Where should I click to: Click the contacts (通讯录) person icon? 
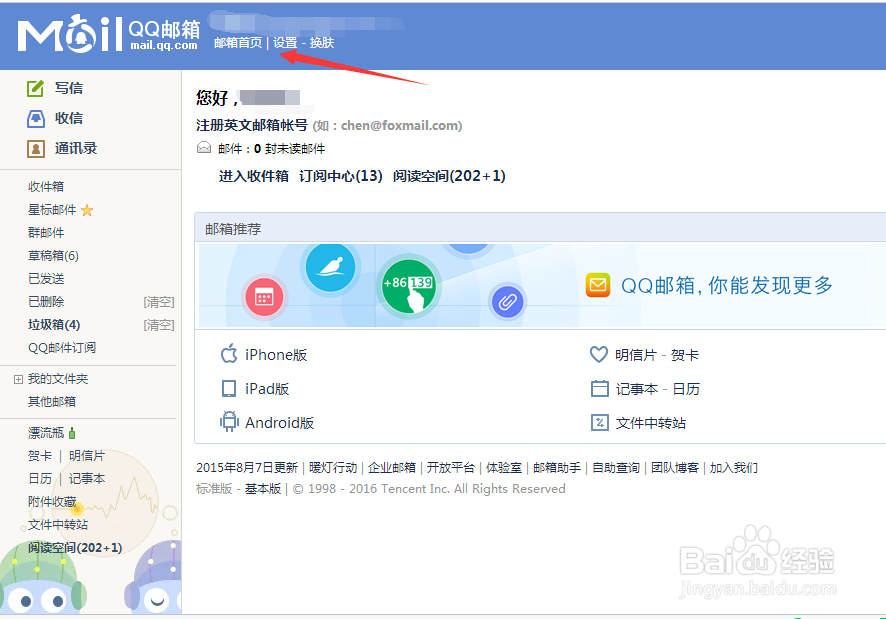point(36,149)
